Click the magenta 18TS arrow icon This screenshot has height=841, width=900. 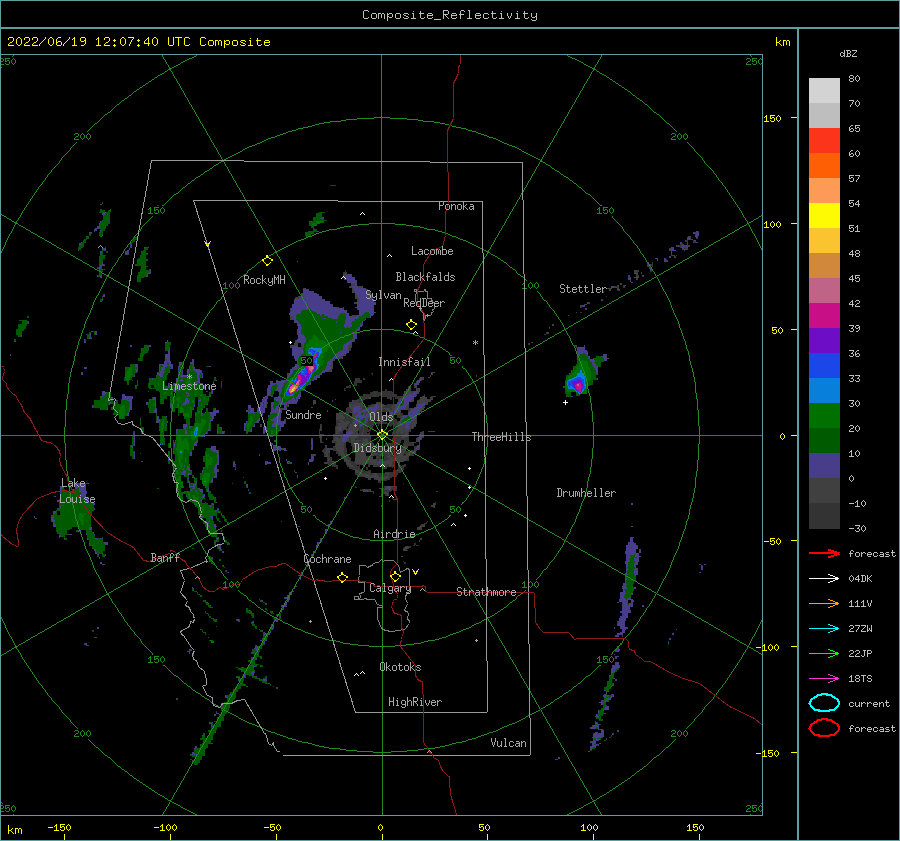pyautogui.click(x=824, y=679)
